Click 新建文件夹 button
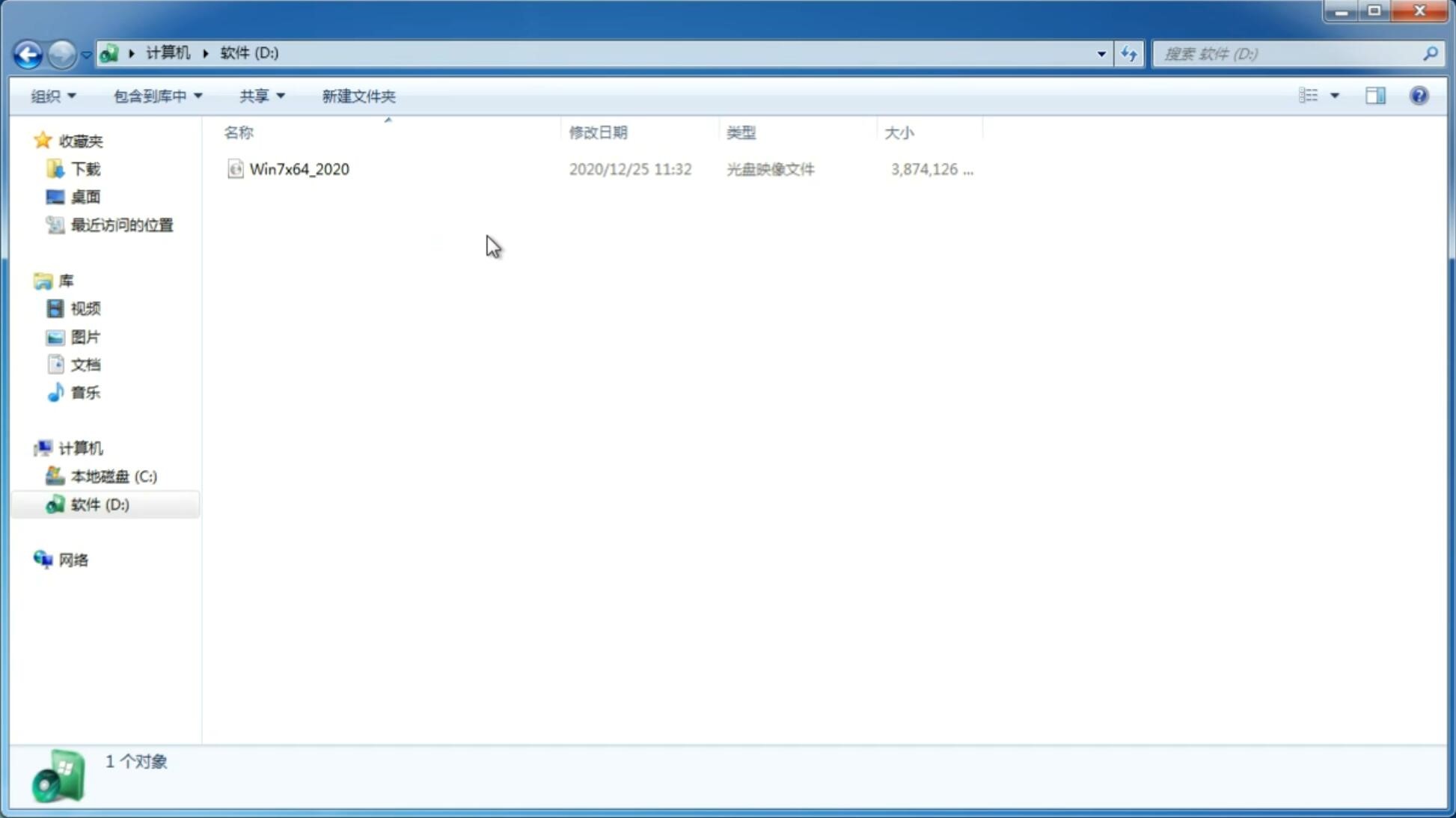Viewport: 1456px width, 818px height. coord(358,95)
